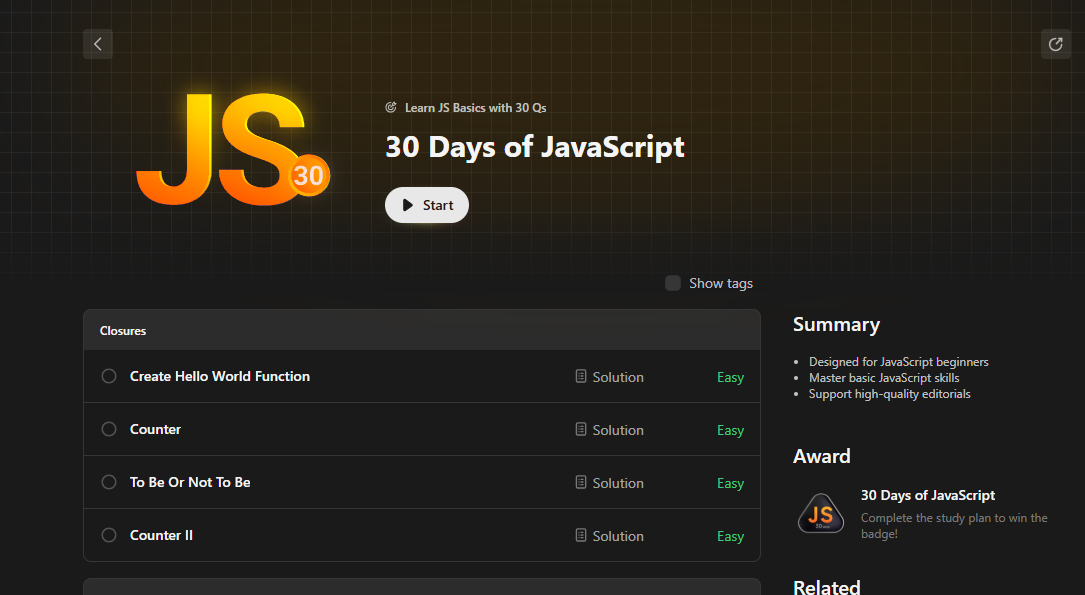Open the To Be Or Not To Be problem

pos(190,483)
